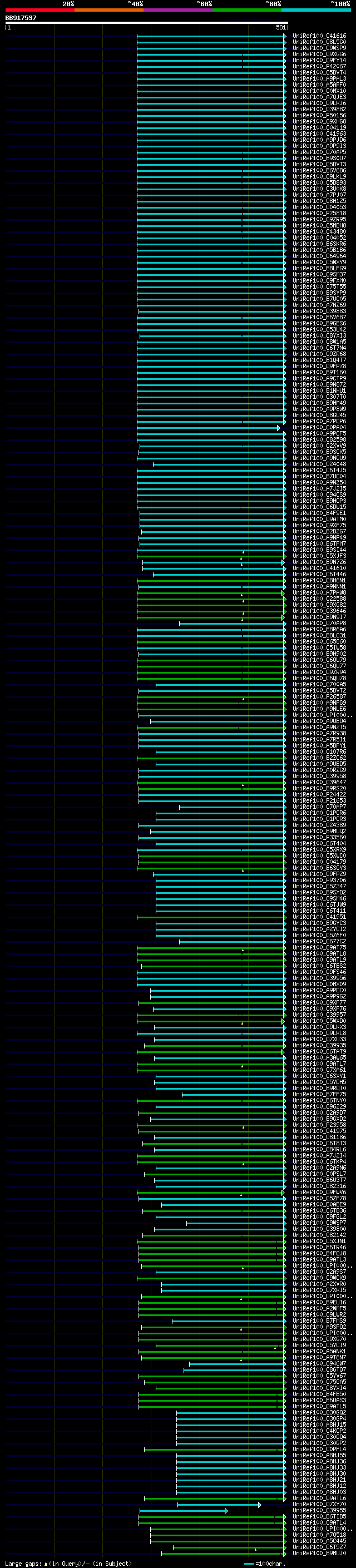Select the UniRef100_A7PAW8 label

[x=319, y=593]
